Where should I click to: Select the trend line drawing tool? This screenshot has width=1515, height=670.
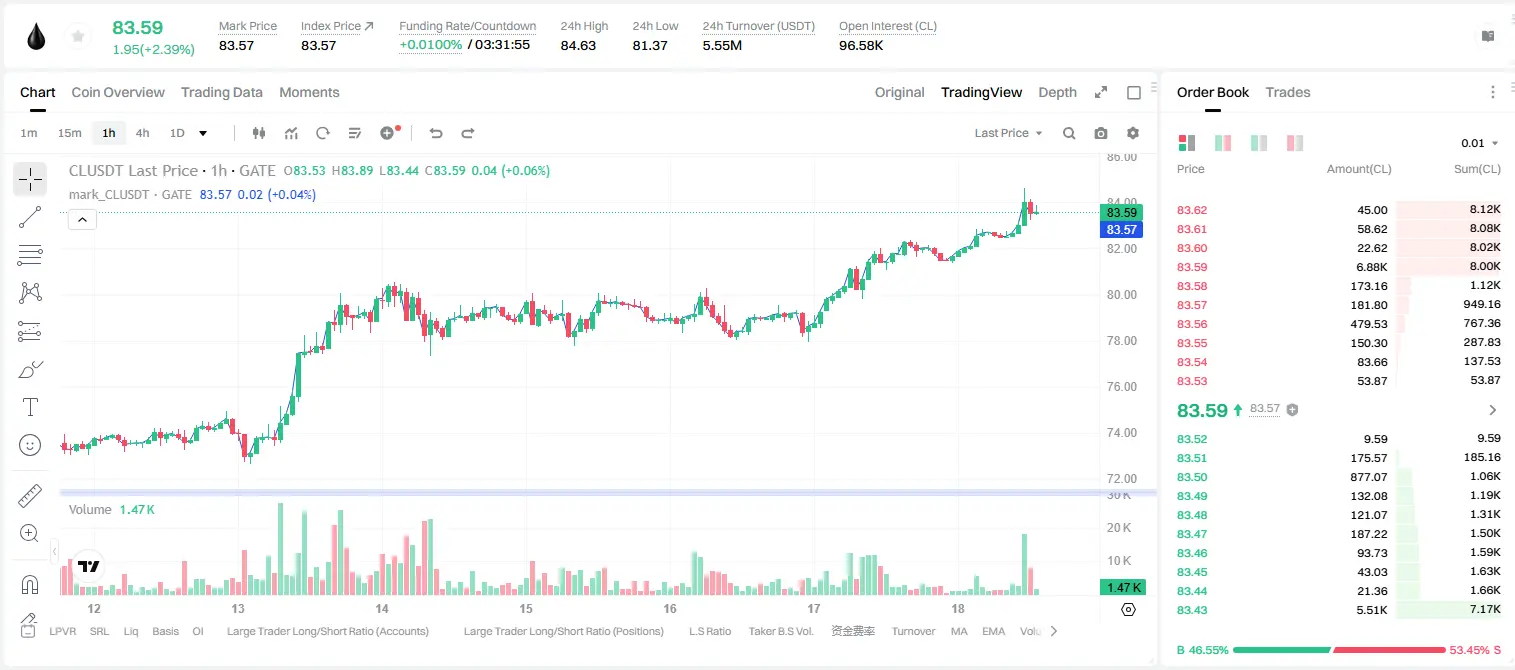point(30,217)
